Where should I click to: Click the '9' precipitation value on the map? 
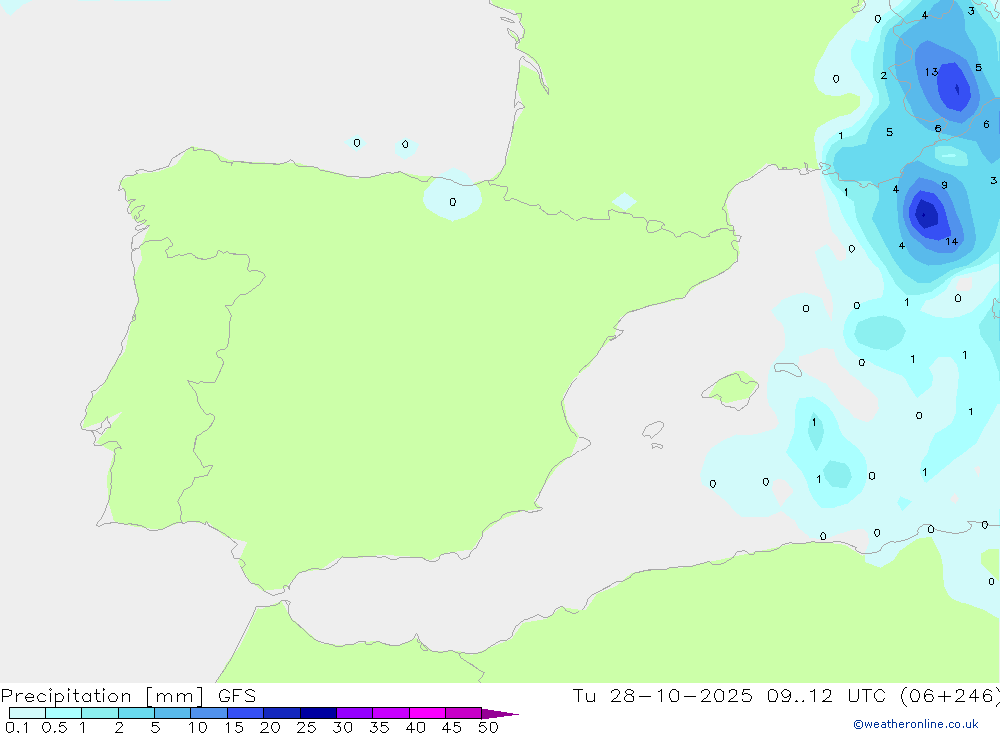[x=945, y=185]
